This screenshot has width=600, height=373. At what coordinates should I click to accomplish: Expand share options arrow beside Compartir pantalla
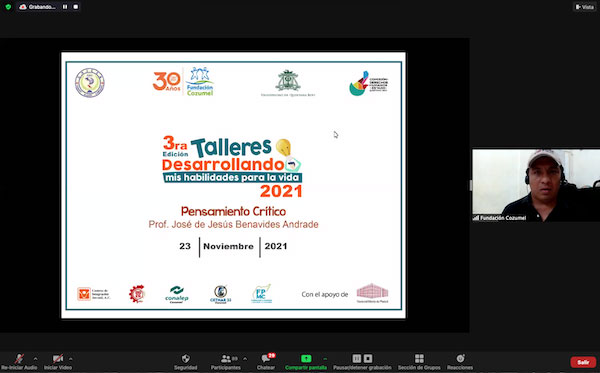point(325,359)
